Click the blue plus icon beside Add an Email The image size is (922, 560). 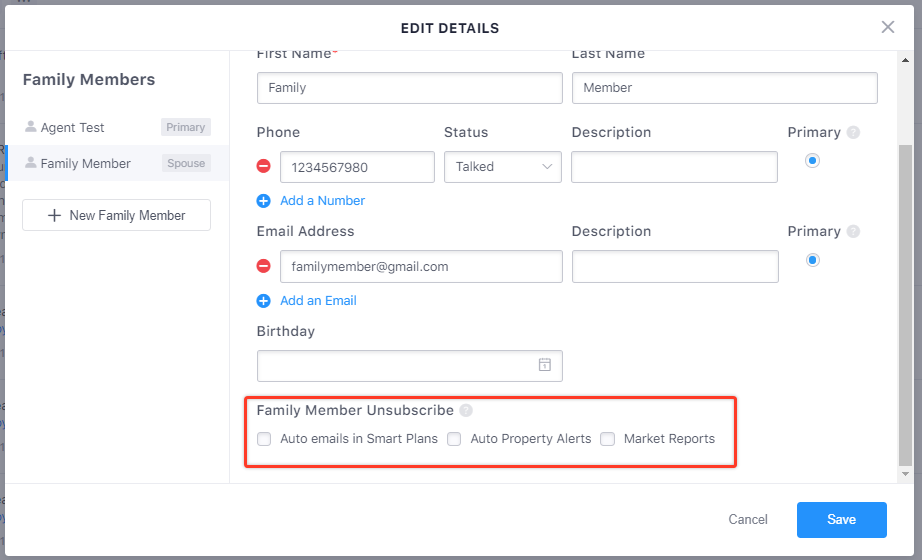click(x=263, y=301)
